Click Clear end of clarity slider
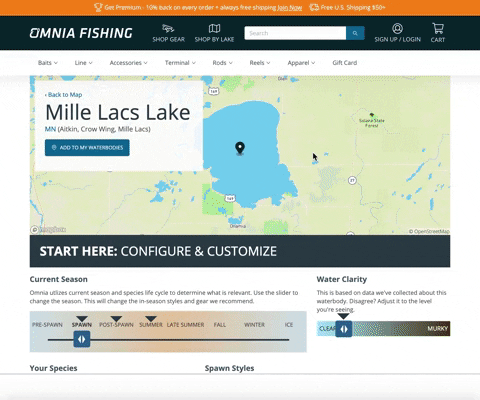The image size is (480, 400). point(327,329)
